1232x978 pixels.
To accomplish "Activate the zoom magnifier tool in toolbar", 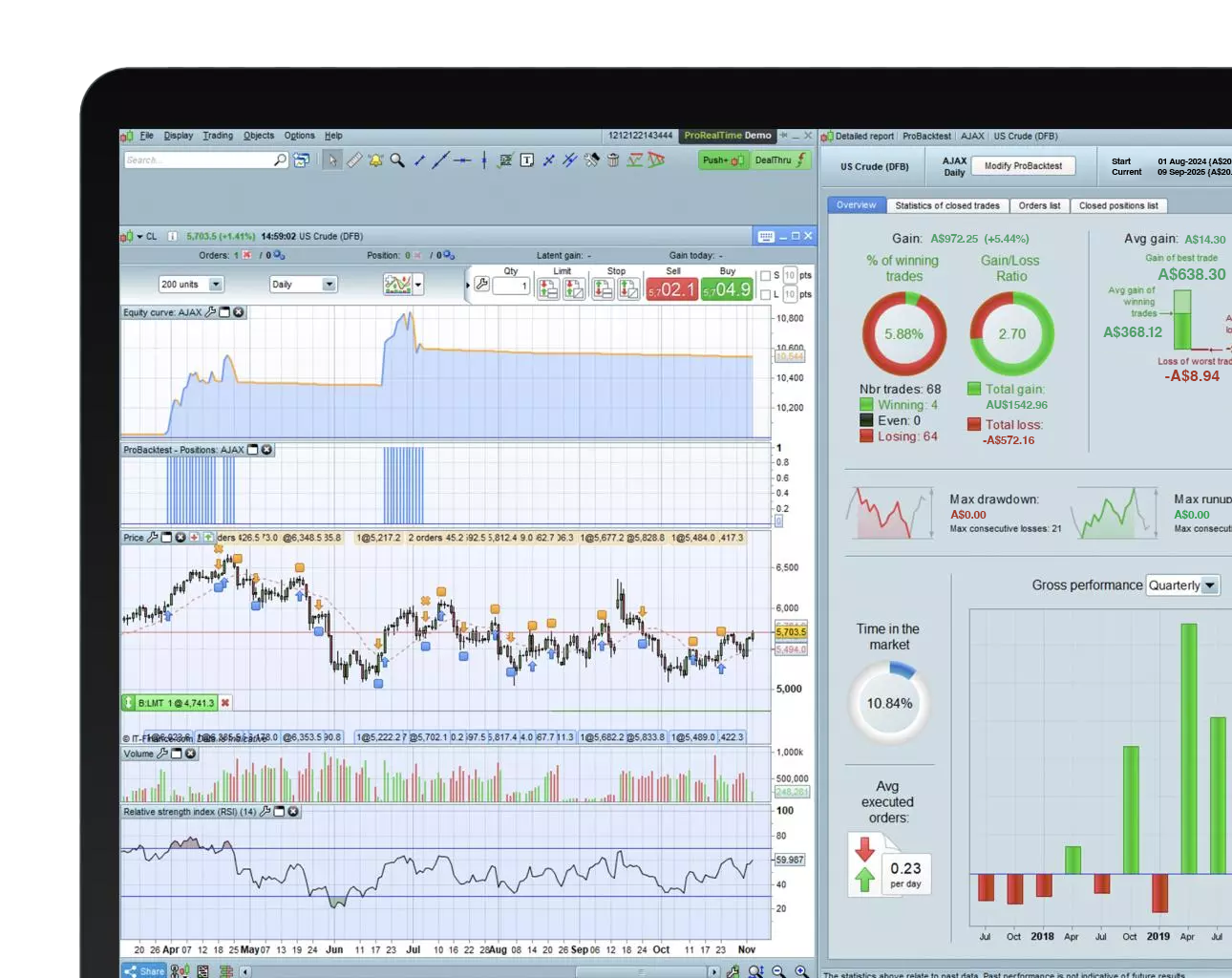I will click(398, 159).
